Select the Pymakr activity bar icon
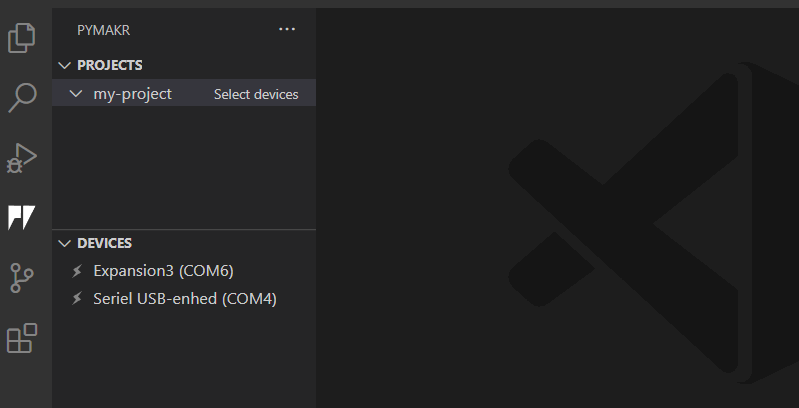799x408 pixels. click(22, 217)
